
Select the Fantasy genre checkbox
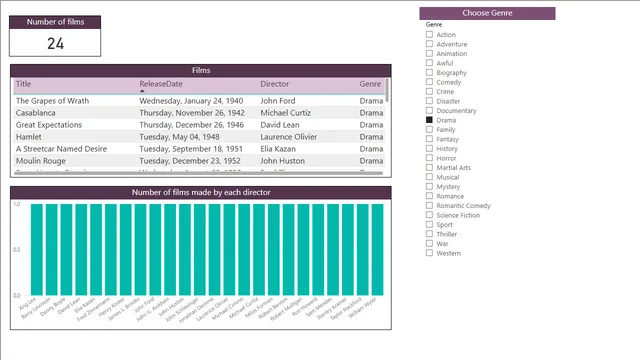pos(429,139)
